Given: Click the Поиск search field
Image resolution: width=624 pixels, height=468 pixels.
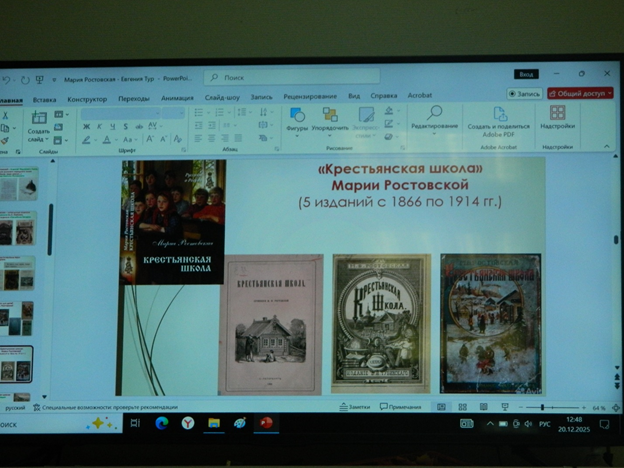Looking at the screenshot, I should pos(292,77).
